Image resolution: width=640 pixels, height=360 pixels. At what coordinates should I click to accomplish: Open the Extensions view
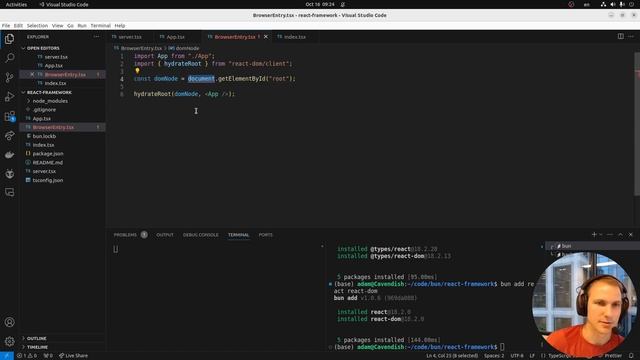(9, 116)
